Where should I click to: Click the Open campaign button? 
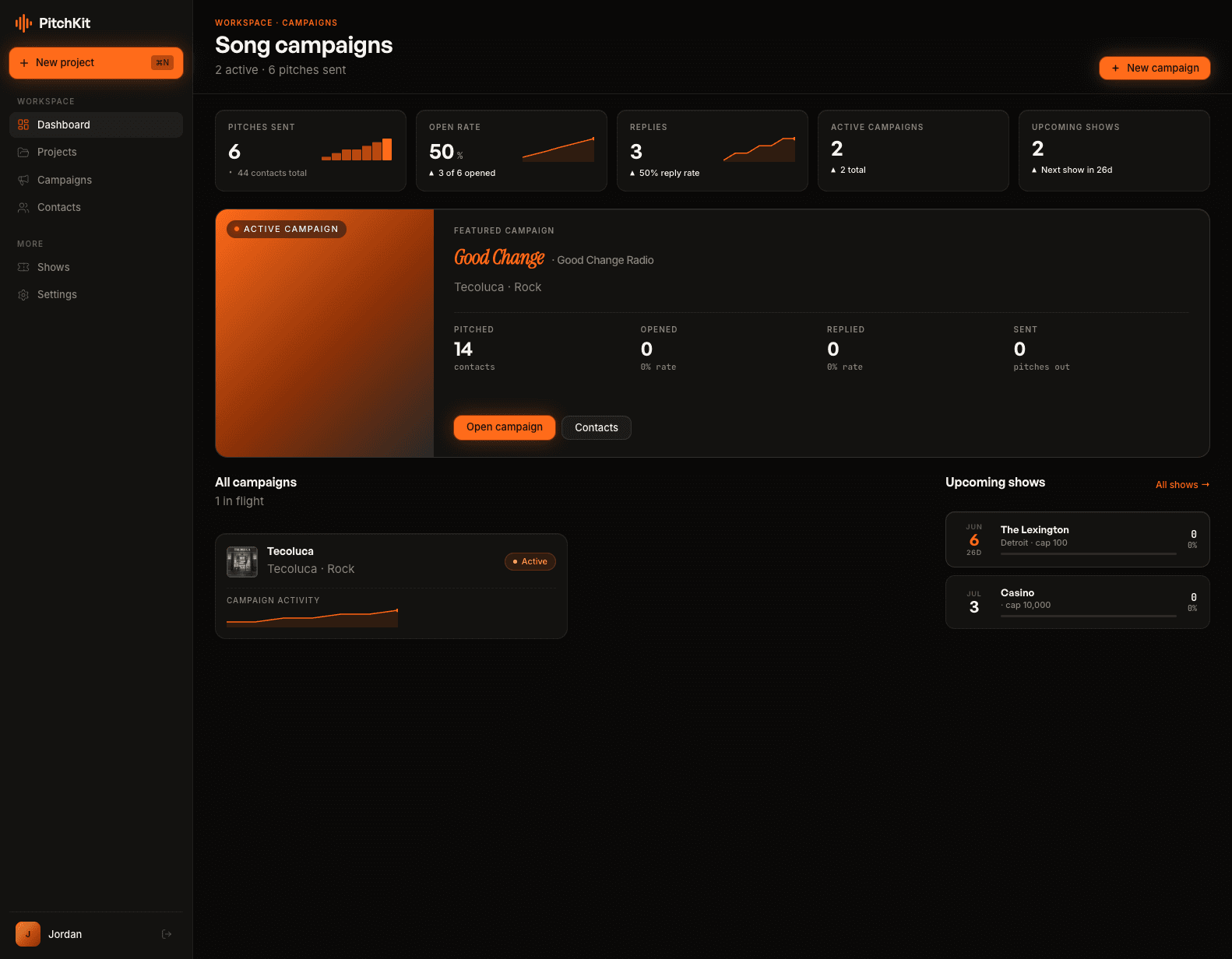pos(505,427)
